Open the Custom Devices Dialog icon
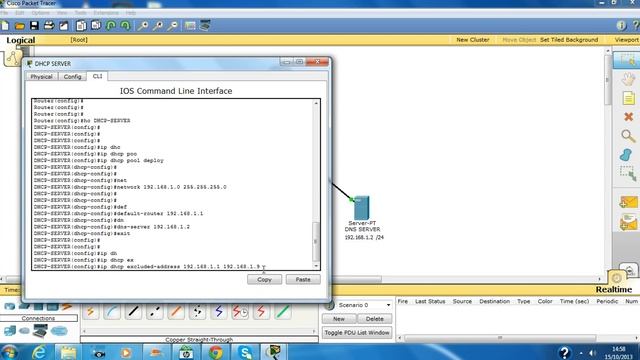640x360 pixels. pos(205,25)
